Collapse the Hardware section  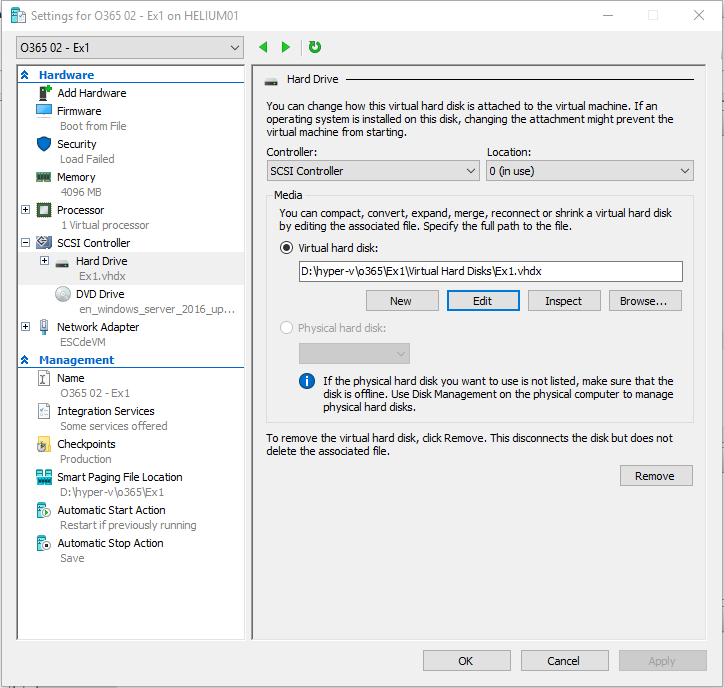pos(25,75)
